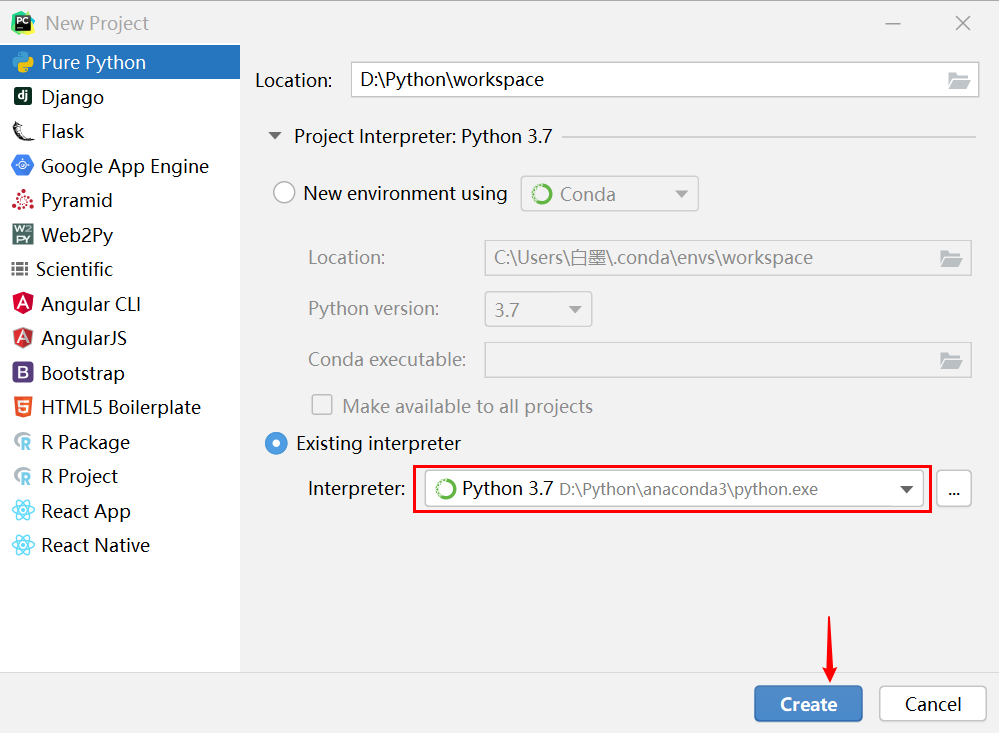Tick Make available to all projects checkbox

tap(322, 405)
